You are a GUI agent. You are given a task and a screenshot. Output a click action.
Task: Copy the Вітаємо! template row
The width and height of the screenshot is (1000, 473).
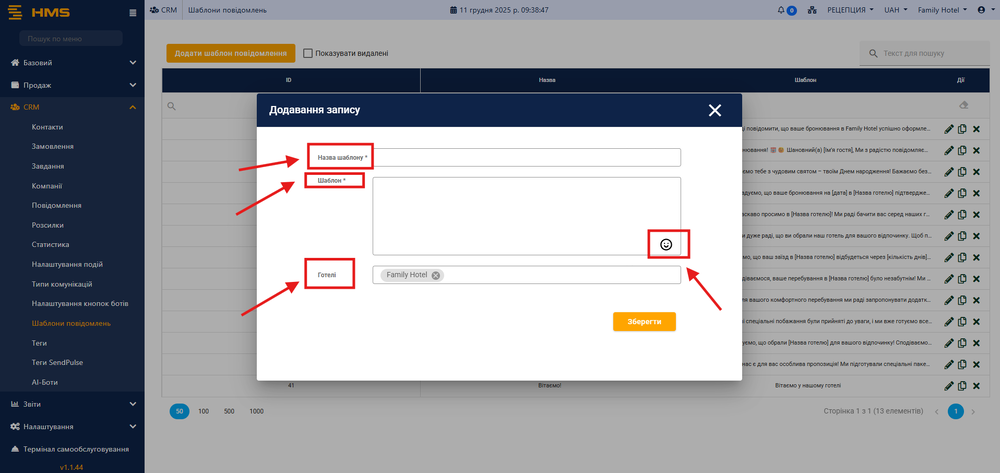click(x=962, y=385)
